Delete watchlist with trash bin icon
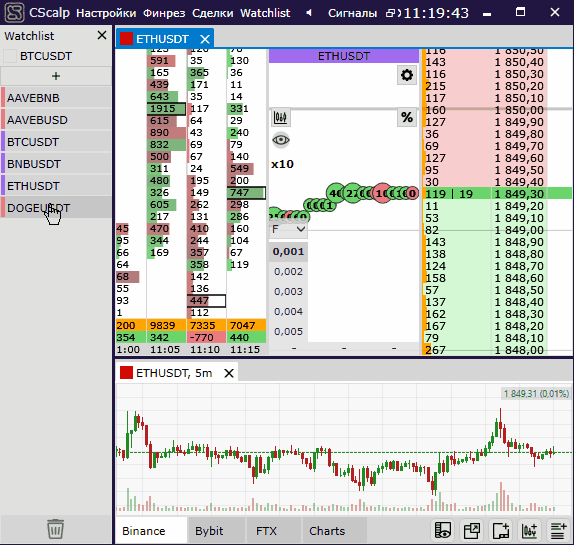Screen dimensions: 574x545 [55, 529]
